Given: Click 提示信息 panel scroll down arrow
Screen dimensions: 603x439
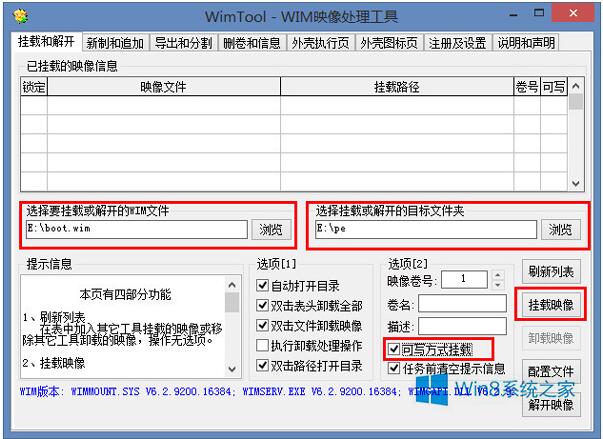Looking at the screenshot, I should (232, 369).
